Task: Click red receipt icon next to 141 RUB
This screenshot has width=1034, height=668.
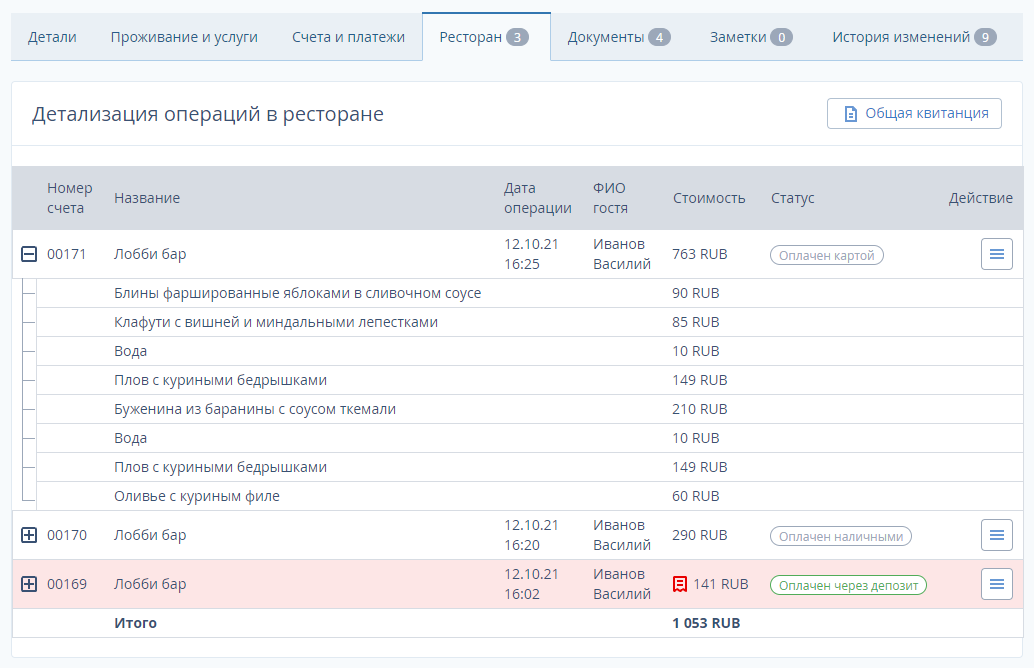Action: 680,584
